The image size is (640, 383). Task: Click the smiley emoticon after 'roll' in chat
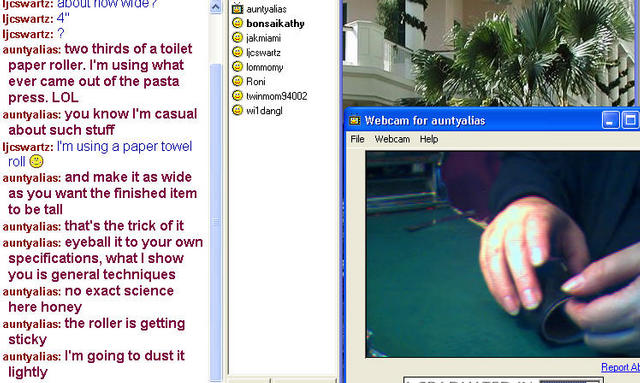coord(36,161)
